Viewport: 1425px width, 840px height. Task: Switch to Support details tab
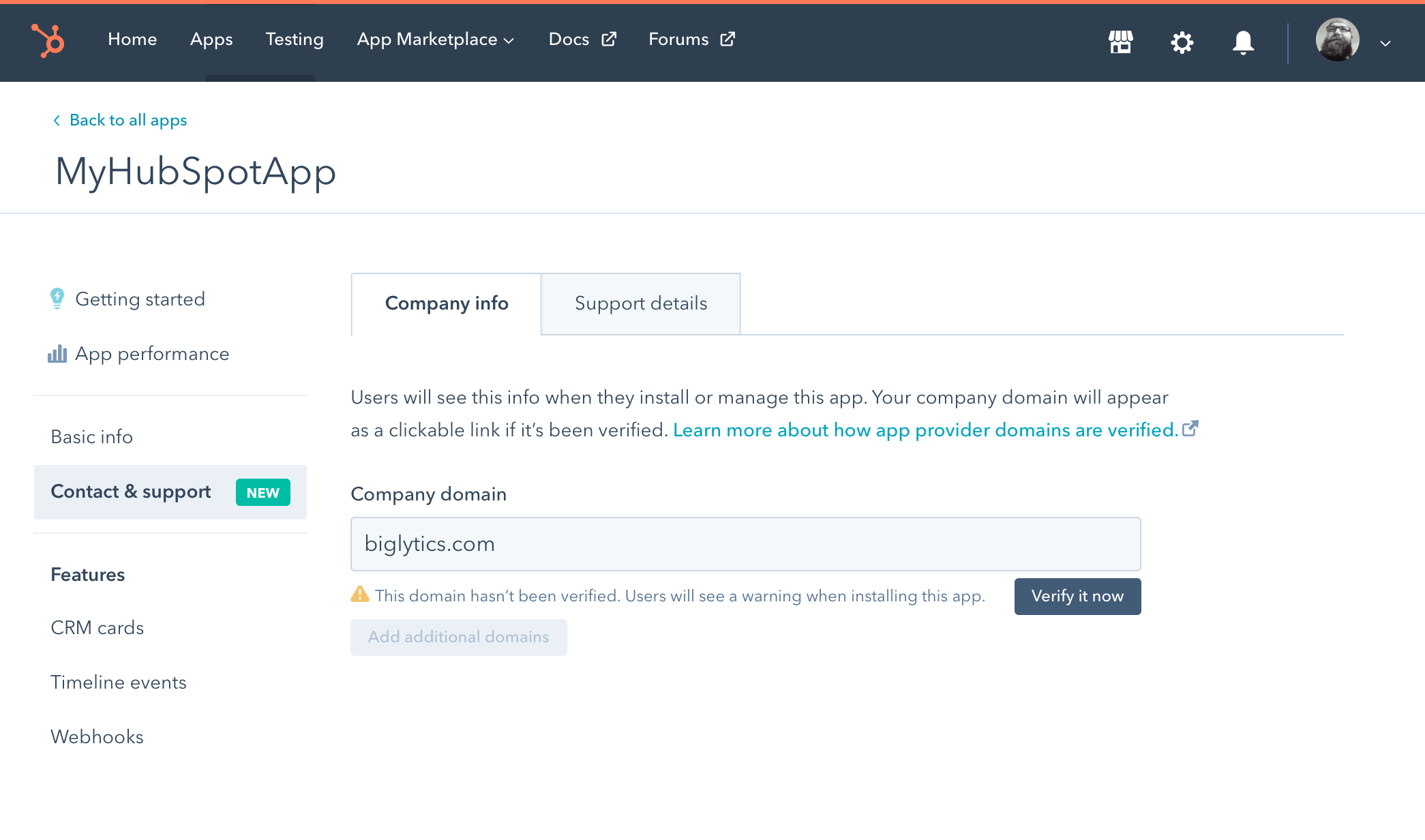(x=641, y=304)
